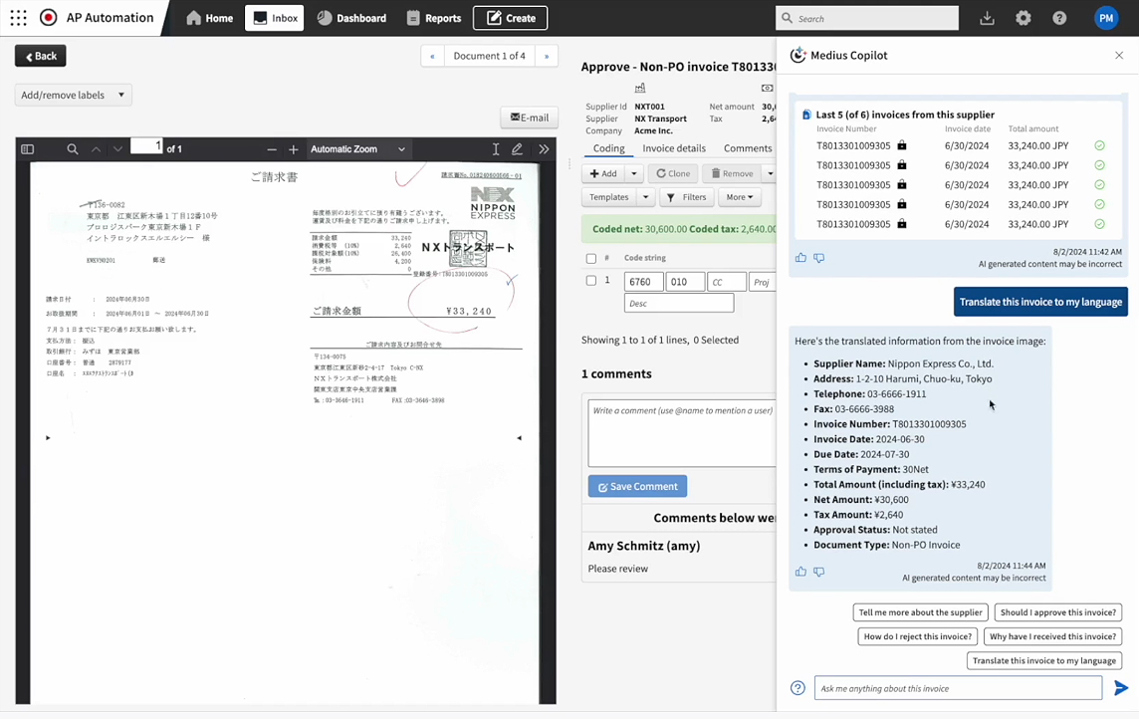Click the Save Comment button
The width and height of the screenshot is (1139, 719).
coord(637,487)
